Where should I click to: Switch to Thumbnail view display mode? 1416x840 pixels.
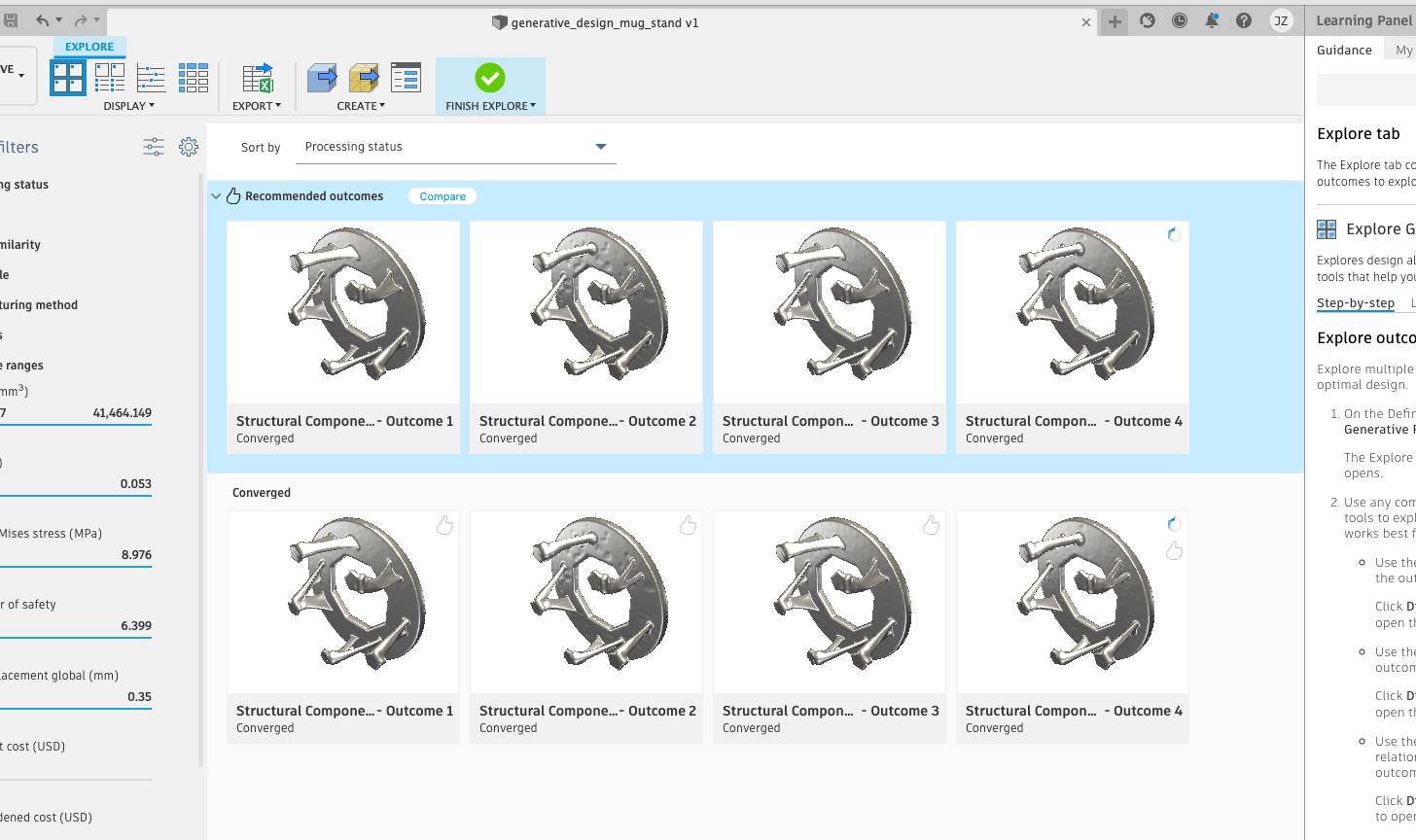click(x=68, y=78)
